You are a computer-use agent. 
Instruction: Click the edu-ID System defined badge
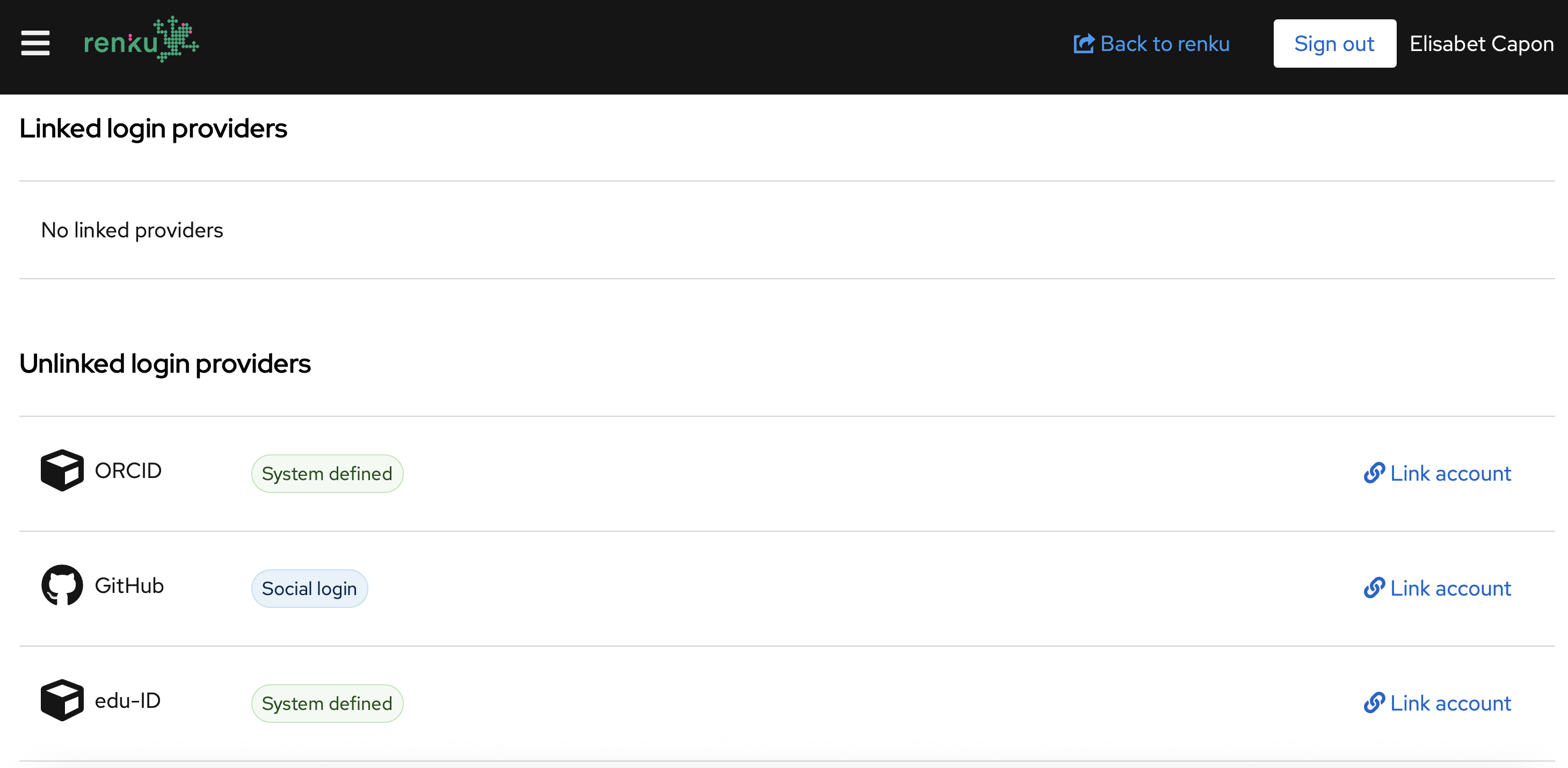327,704
